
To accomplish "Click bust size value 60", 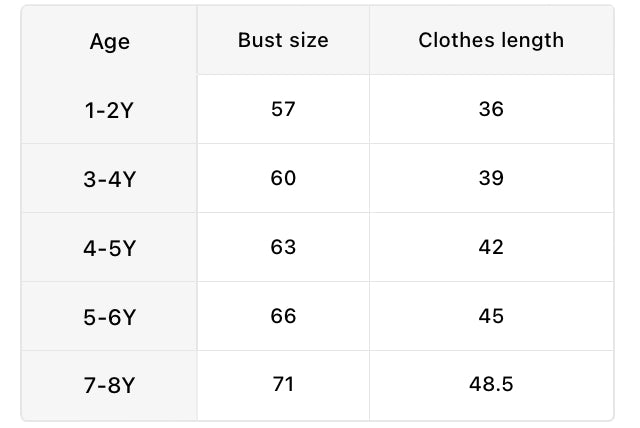I will pos(283,178).
